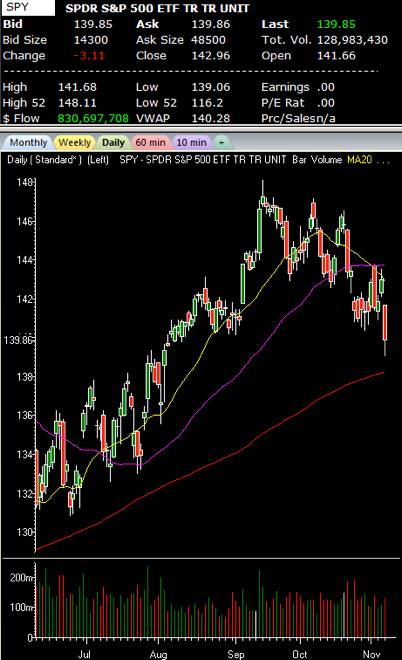Open the ellipsis overflow in chart header
402x660 pixels.
pyautogui.click(x=383, y=161)
